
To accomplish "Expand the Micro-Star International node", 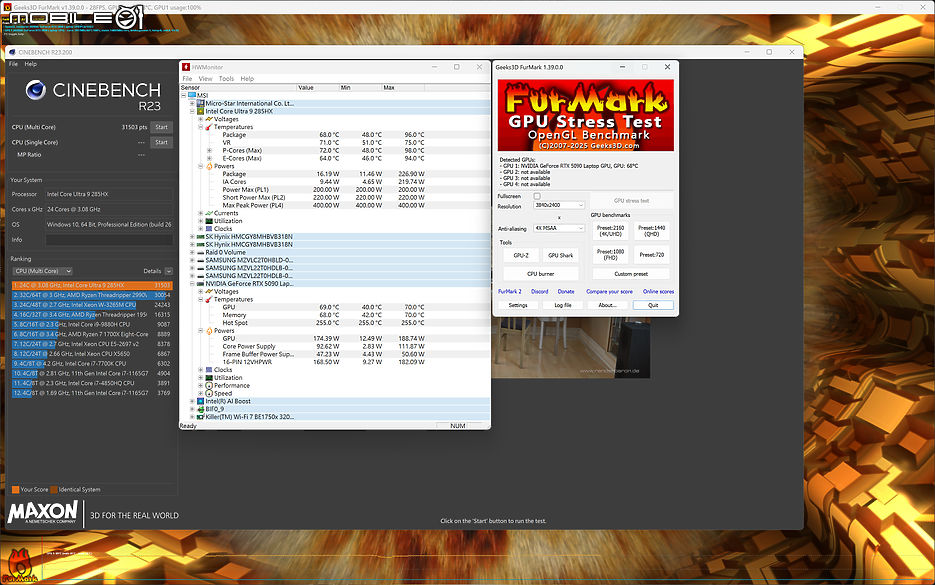I will point(192,103).
